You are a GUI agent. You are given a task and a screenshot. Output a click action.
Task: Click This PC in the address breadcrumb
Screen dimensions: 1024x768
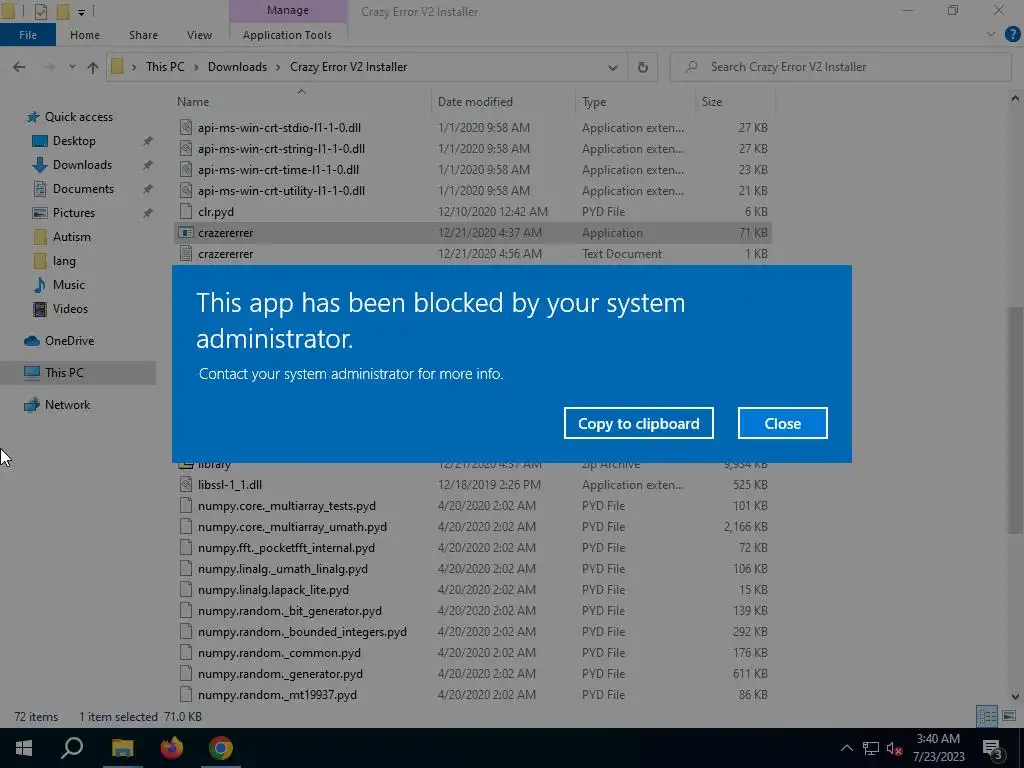[165, 67]
